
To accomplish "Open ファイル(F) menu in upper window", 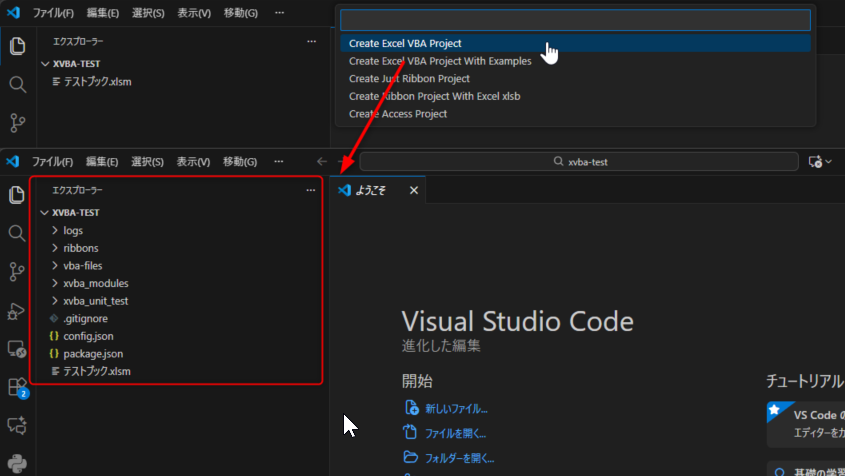I will click(x=53, y=13).
